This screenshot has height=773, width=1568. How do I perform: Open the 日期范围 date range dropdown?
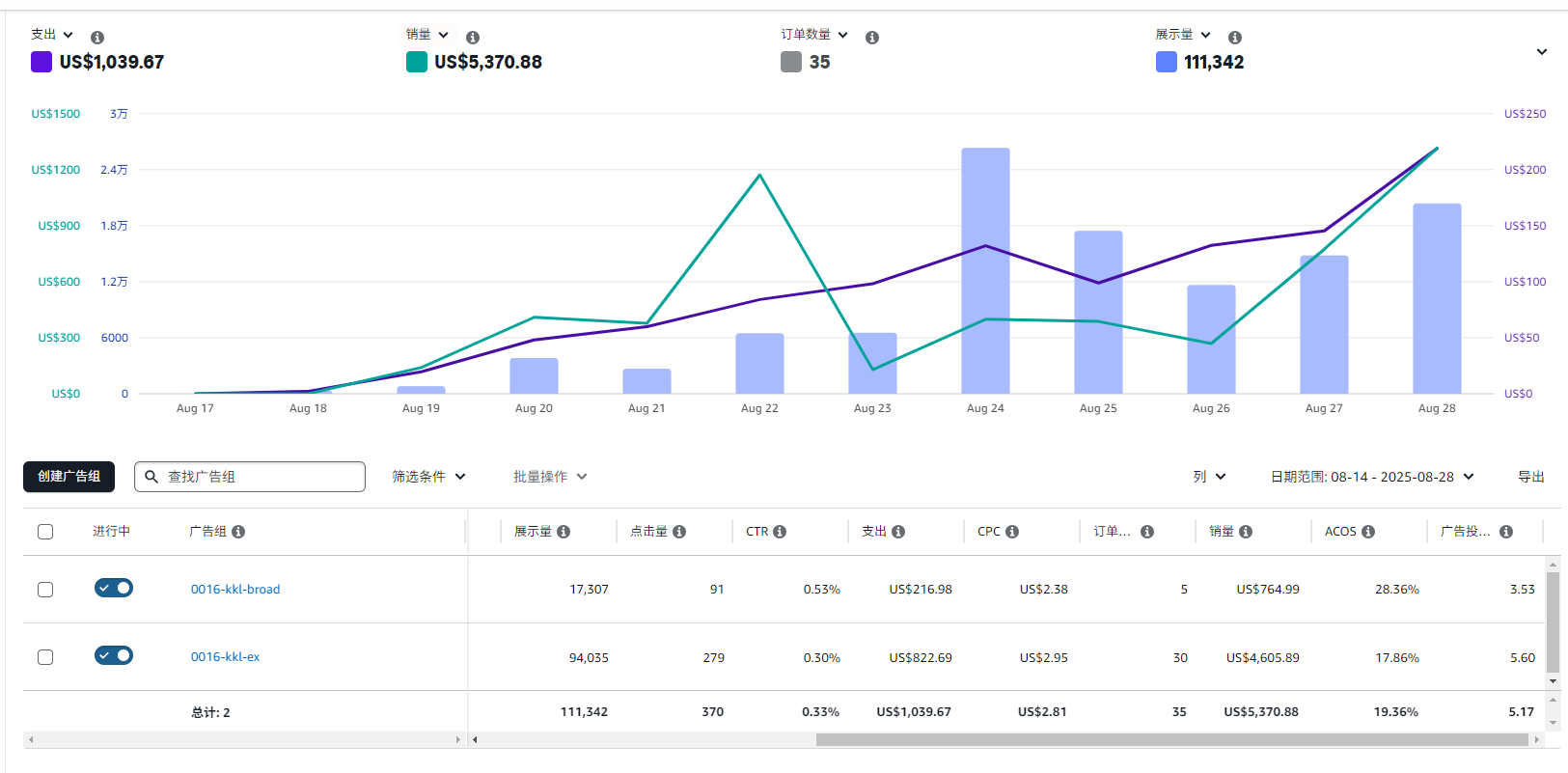1372,477
